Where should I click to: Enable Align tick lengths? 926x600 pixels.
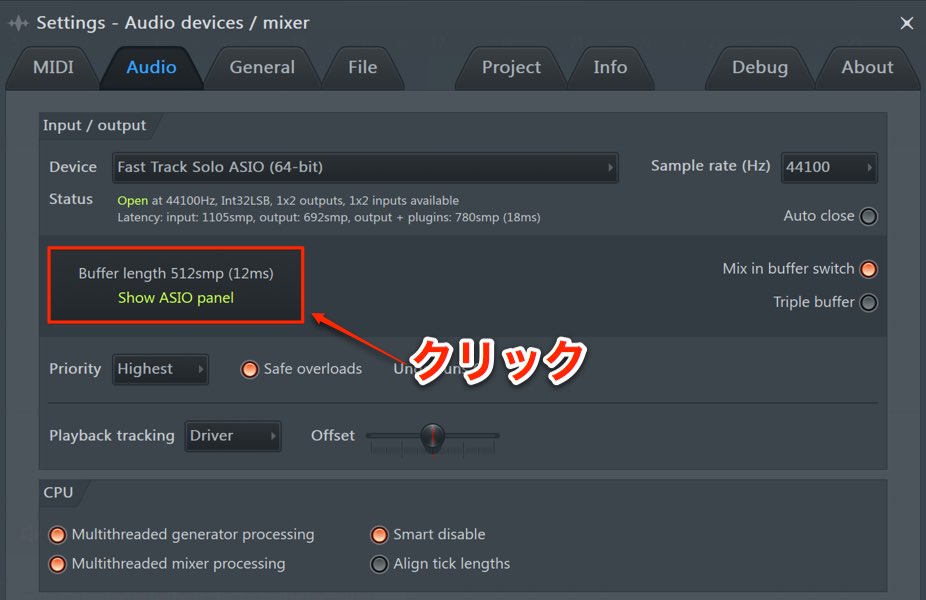pyautogui.click(x=379, y=565)
